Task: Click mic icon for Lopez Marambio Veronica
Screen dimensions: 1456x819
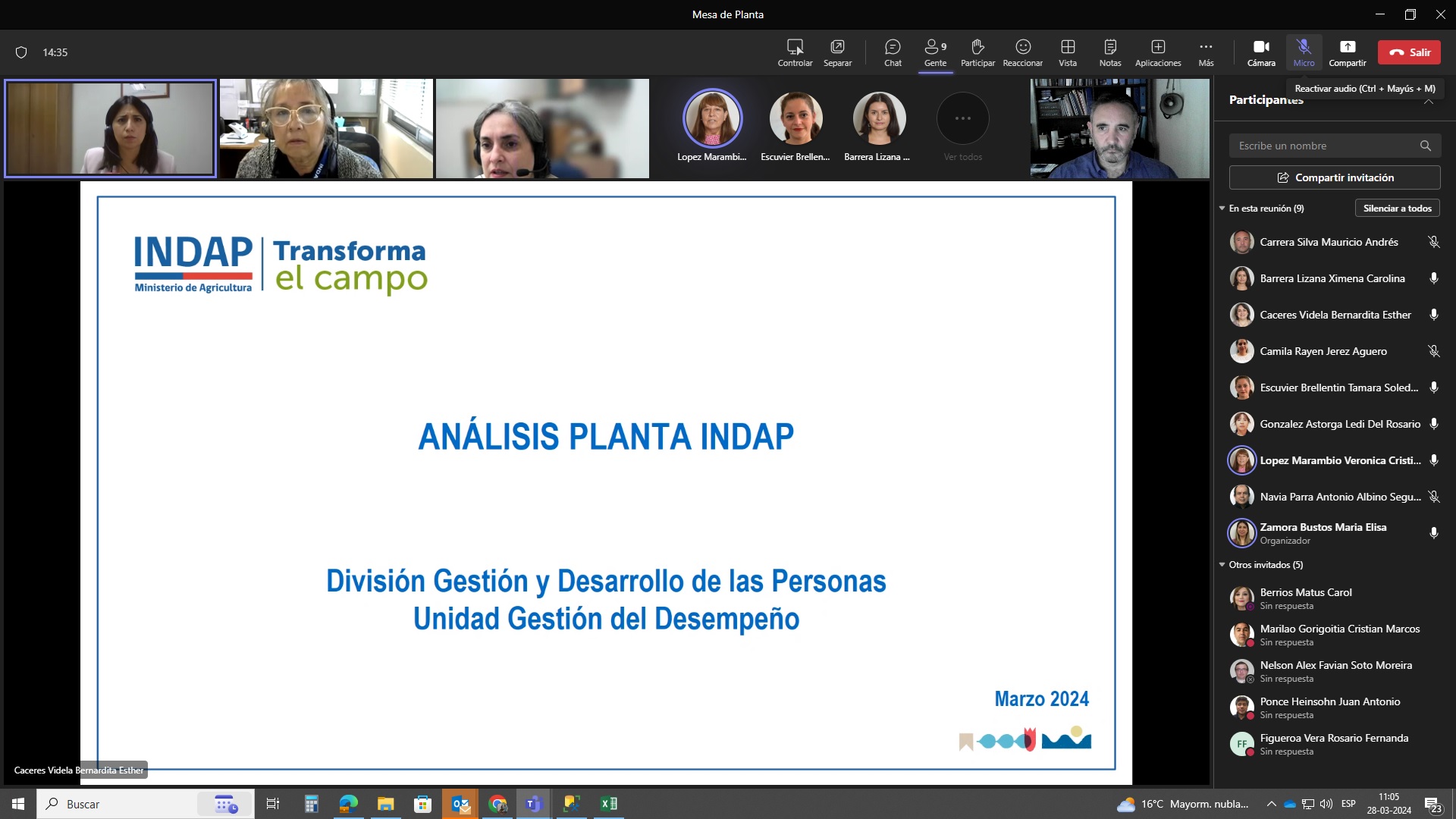Action: [x=1433, y=460]
